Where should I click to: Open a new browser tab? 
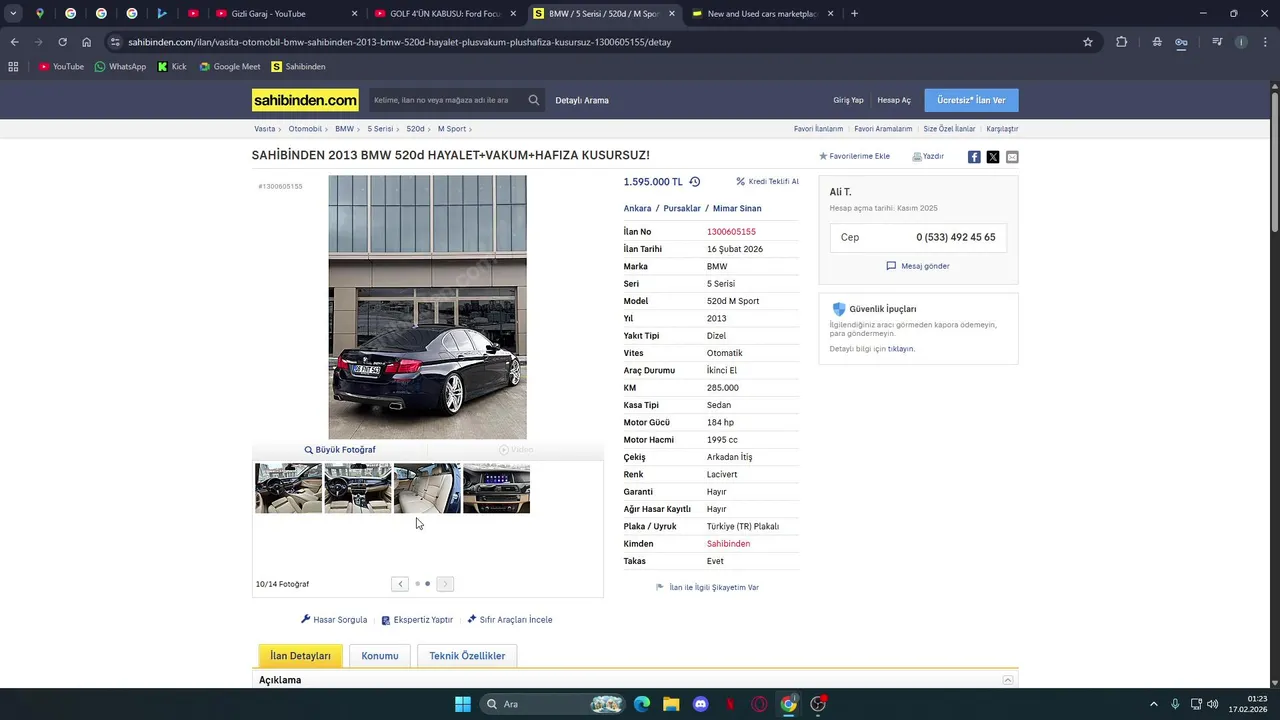(x=854, y=14)
